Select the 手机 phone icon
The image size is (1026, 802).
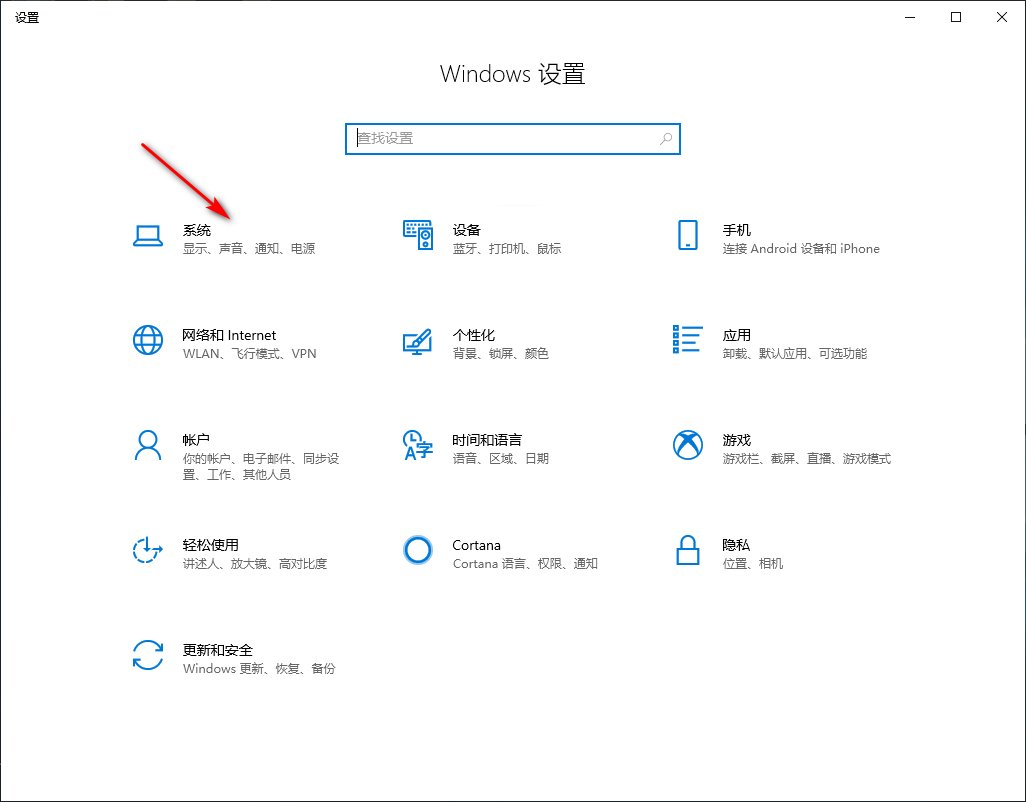[688, 235]
